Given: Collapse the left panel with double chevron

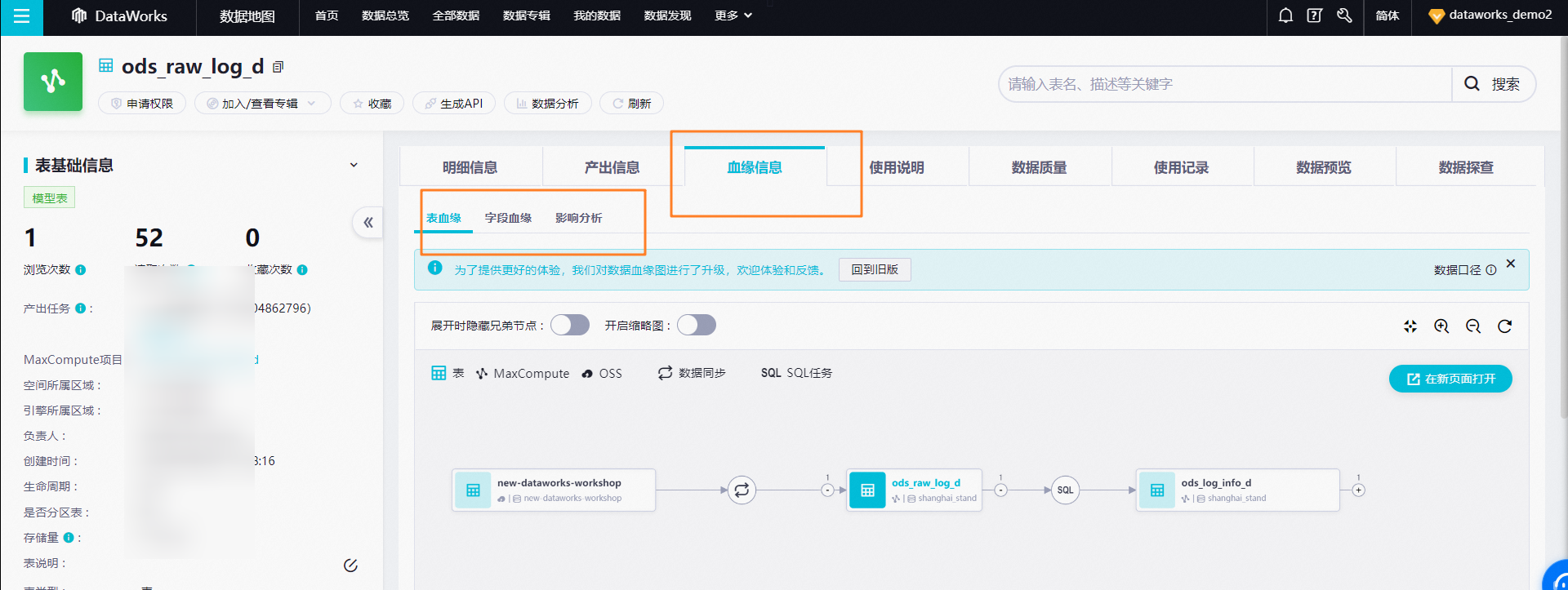Looking at the screenshot, I should pyautogui.click(x=367, y=222).
